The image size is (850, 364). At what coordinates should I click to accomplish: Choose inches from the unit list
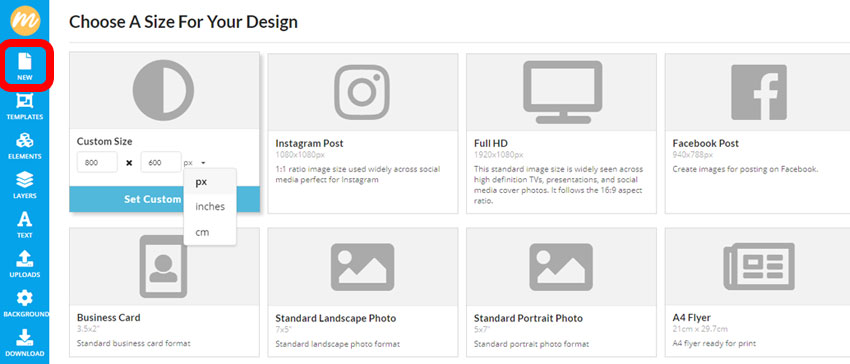coord(210,207)
